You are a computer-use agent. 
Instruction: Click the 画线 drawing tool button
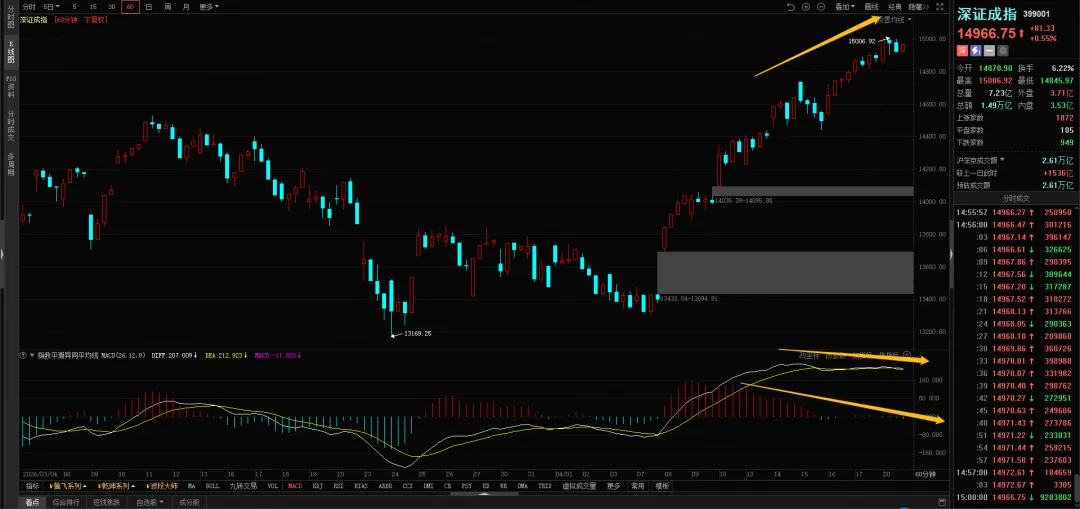click(x=871, y=6)
